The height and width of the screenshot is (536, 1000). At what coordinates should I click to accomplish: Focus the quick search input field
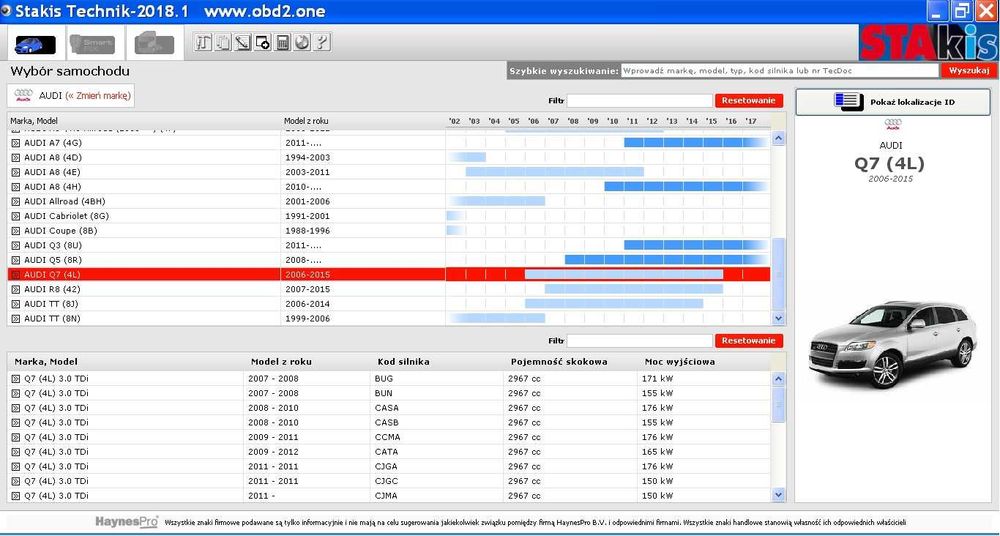coord(780,71)
